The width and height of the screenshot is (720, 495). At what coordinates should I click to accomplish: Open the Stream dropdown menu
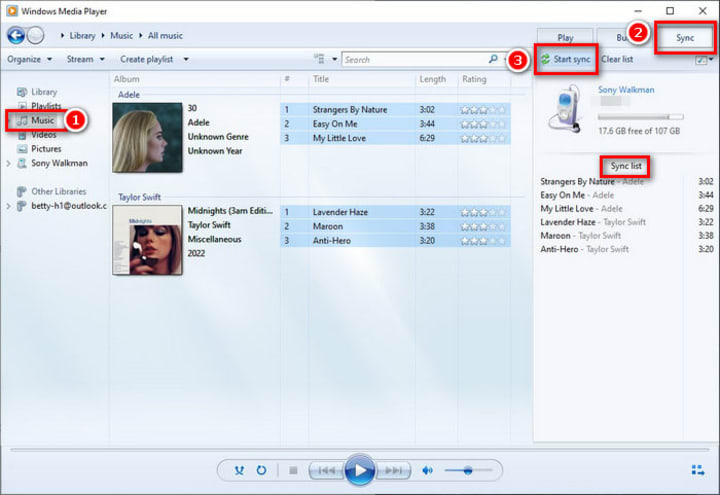coord(85,59)
